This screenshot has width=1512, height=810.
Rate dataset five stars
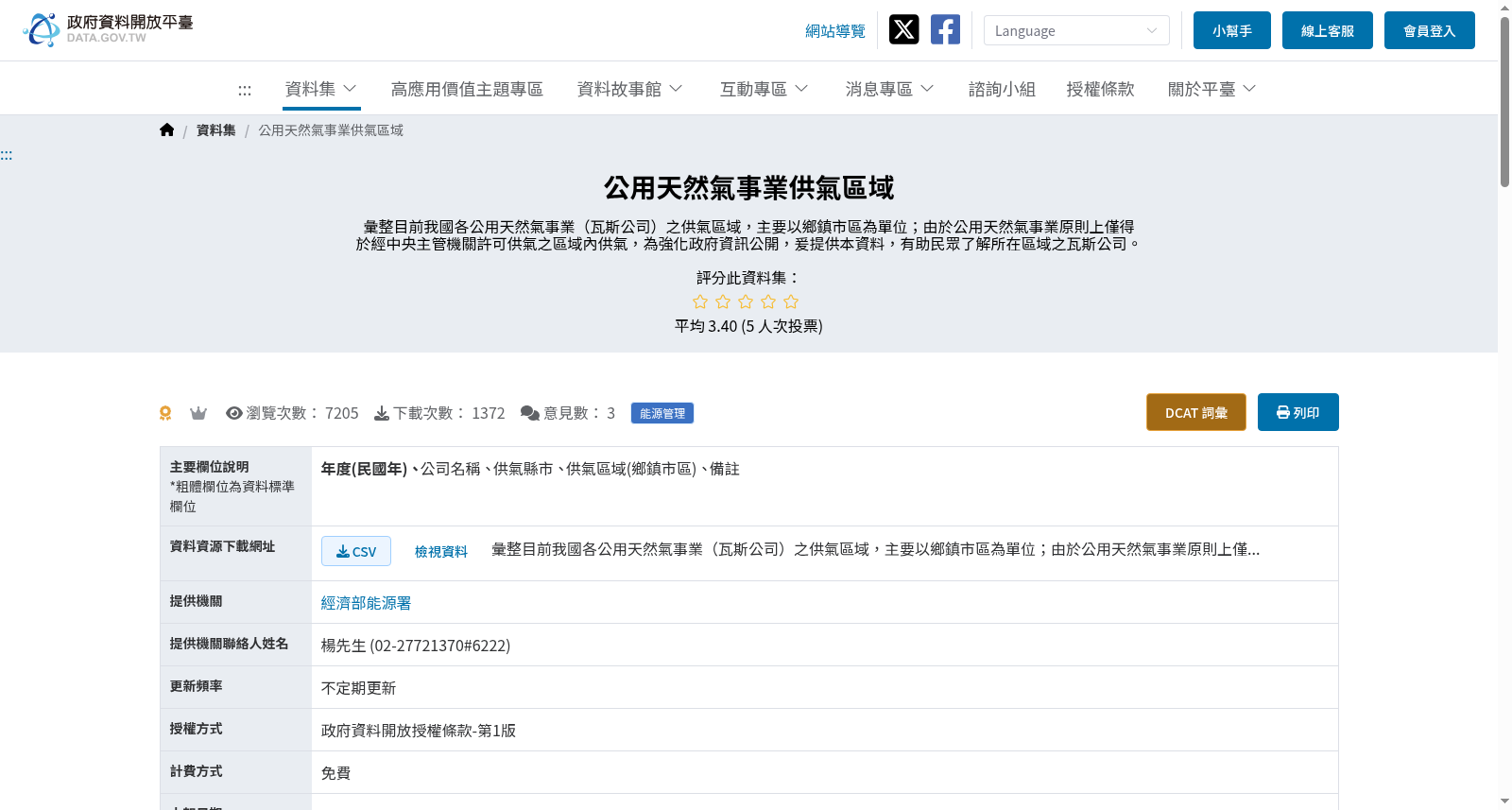[791, 302]
